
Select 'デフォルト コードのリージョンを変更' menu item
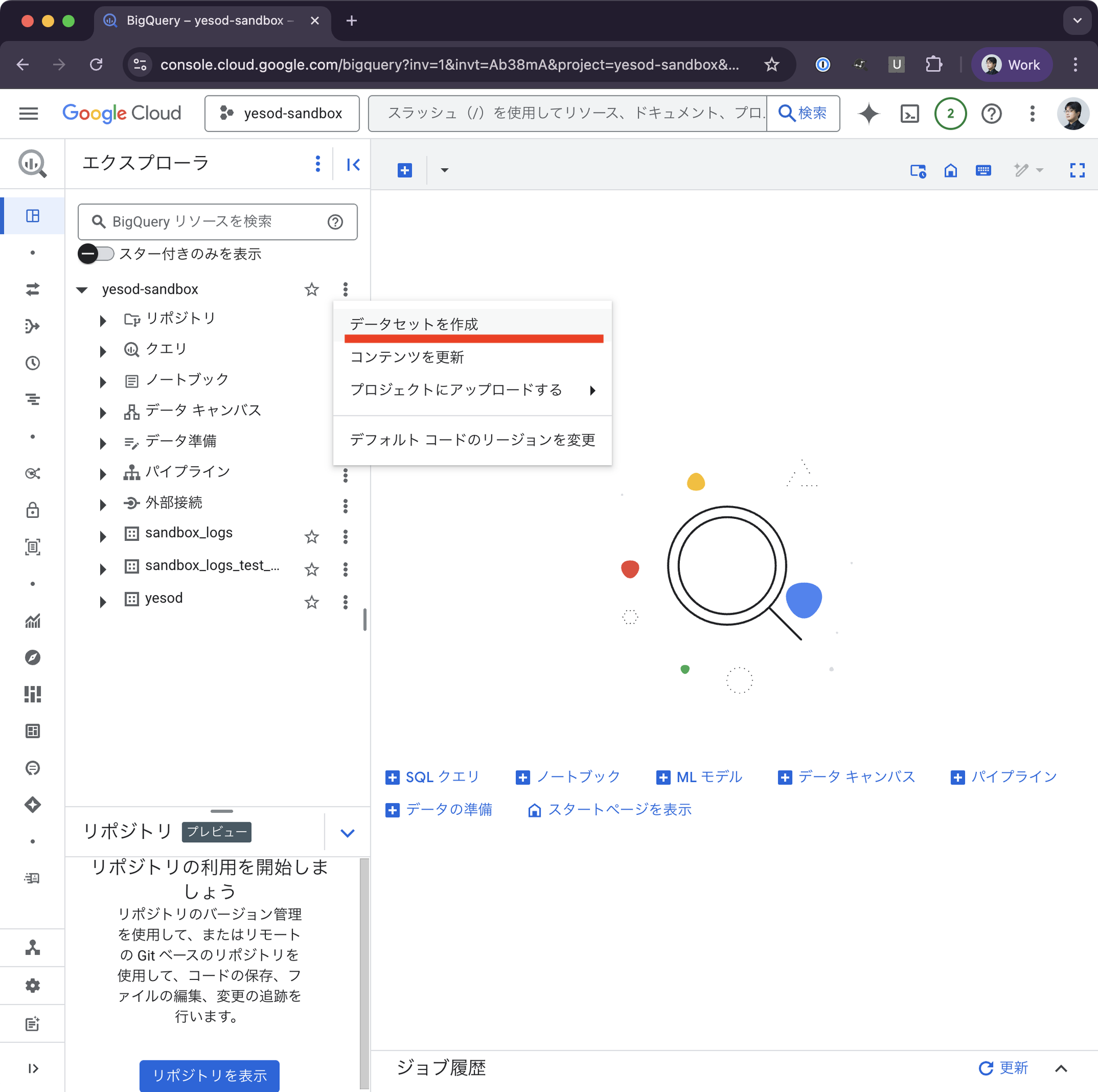point(472,439)
